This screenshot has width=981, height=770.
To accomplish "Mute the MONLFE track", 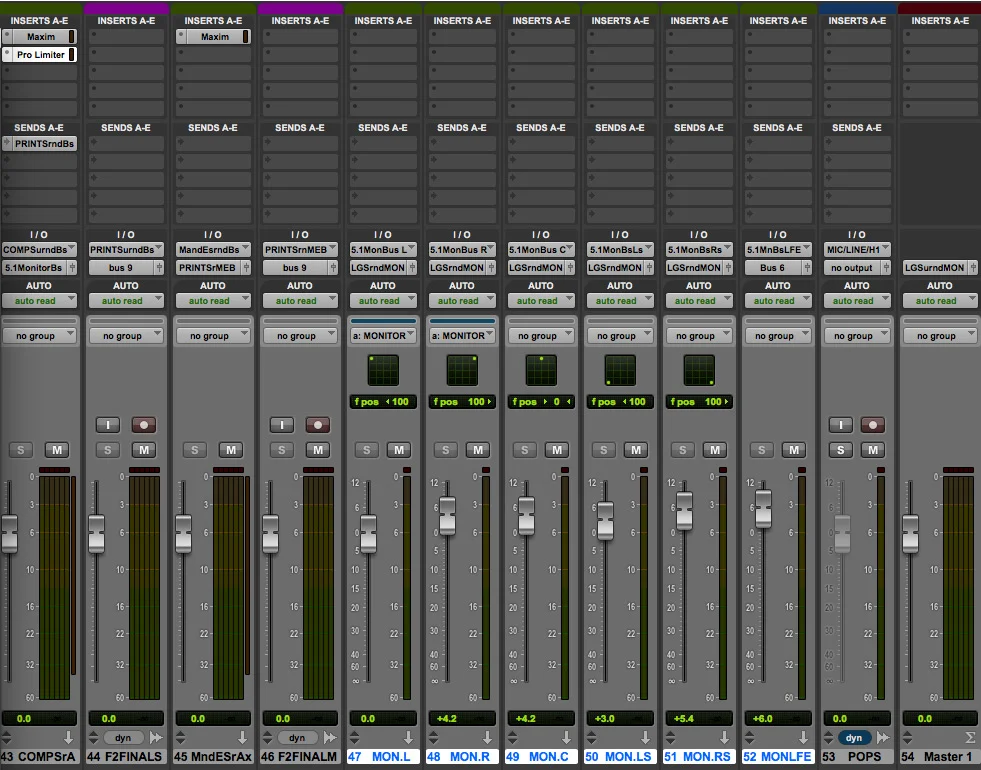I will 794,450.
